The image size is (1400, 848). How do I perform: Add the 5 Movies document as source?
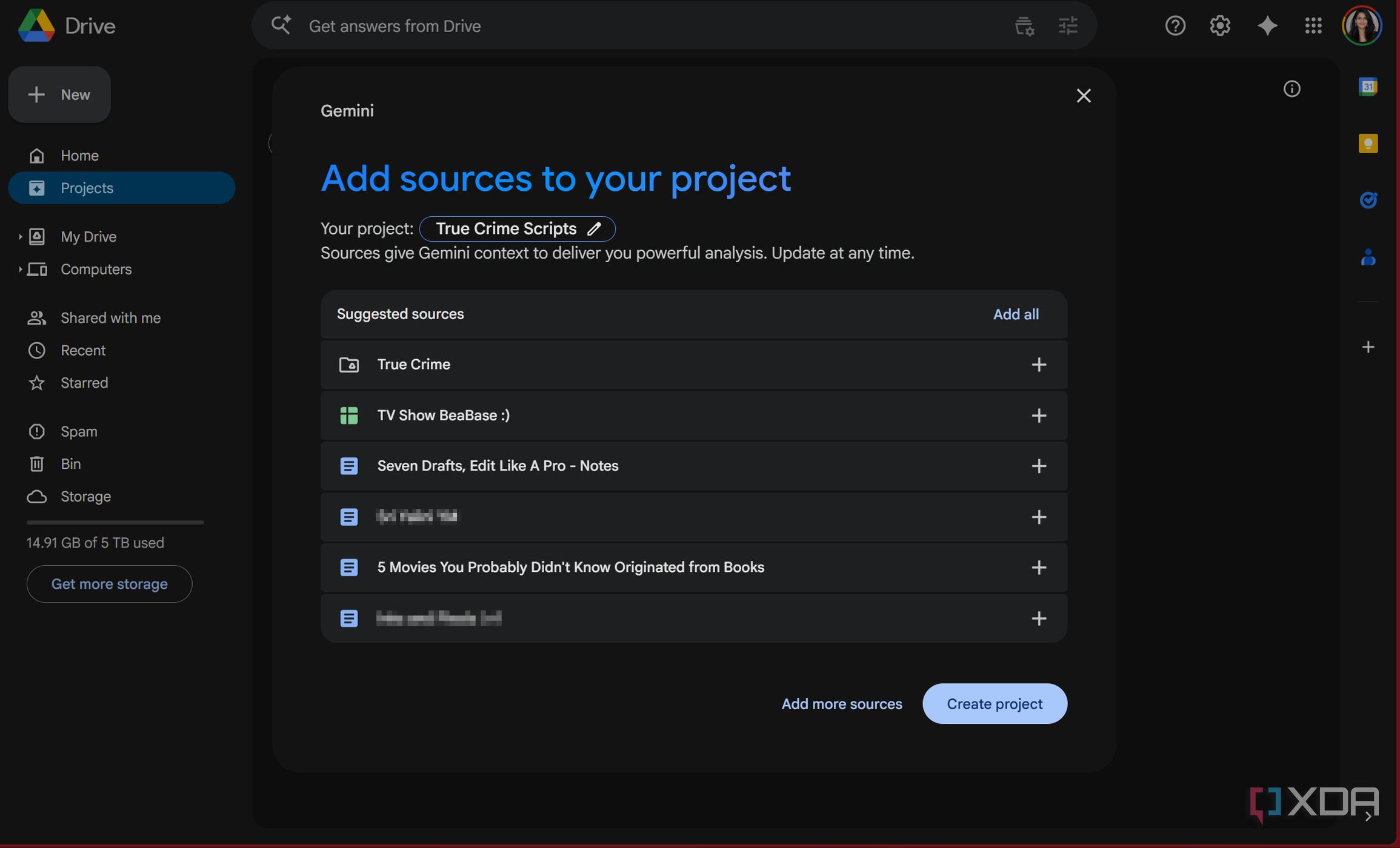(x=1039, y=568)
